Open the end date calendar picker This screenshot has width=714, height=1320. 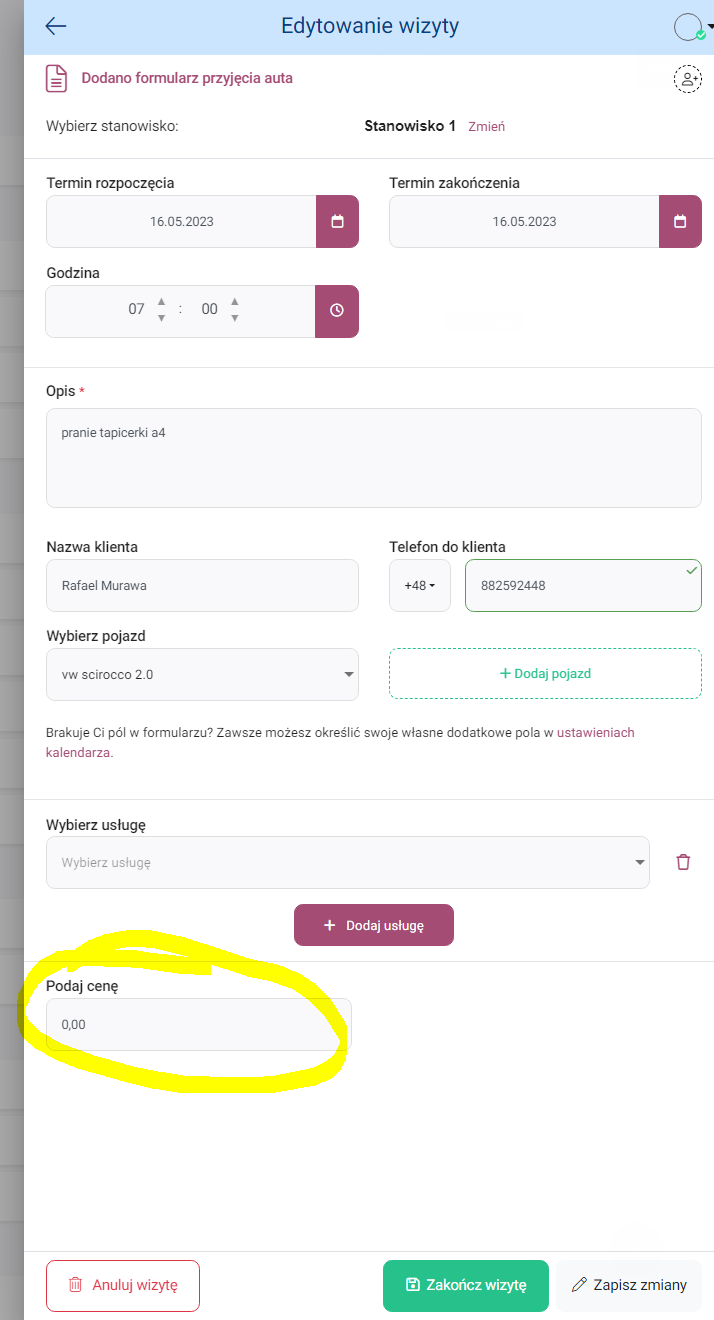point(680,221)
